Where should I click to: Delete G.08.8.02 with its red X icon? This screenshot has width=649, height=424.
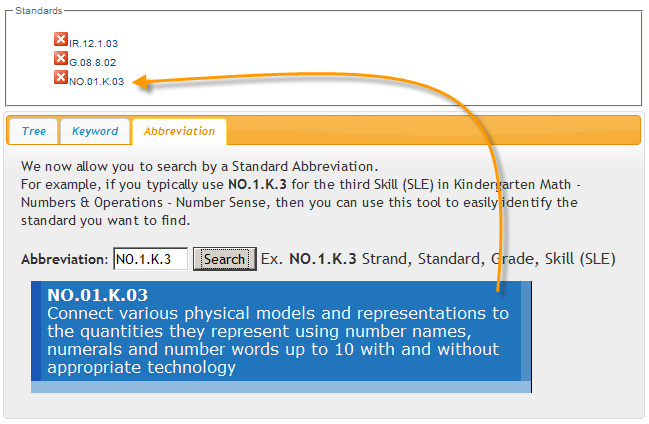(x=61, y=58)
